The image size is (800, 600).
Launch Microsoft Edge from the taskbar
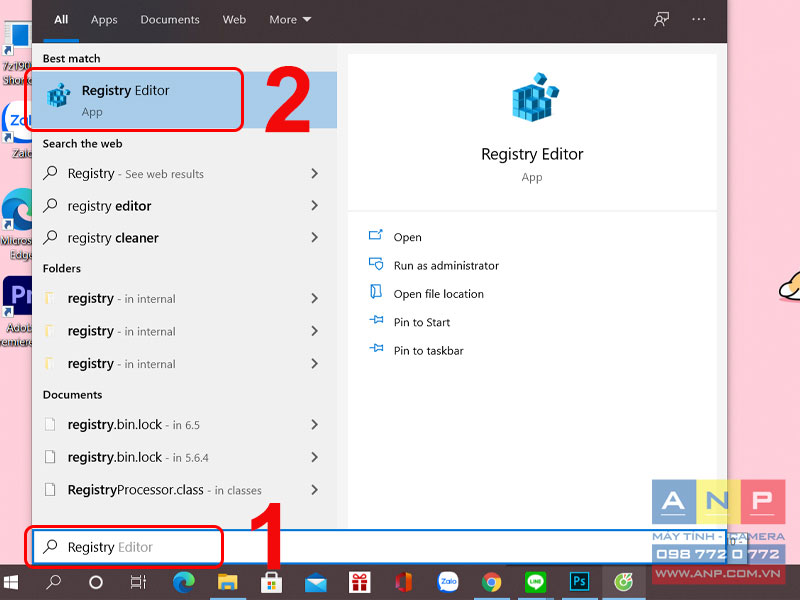(x=184, y=582)
